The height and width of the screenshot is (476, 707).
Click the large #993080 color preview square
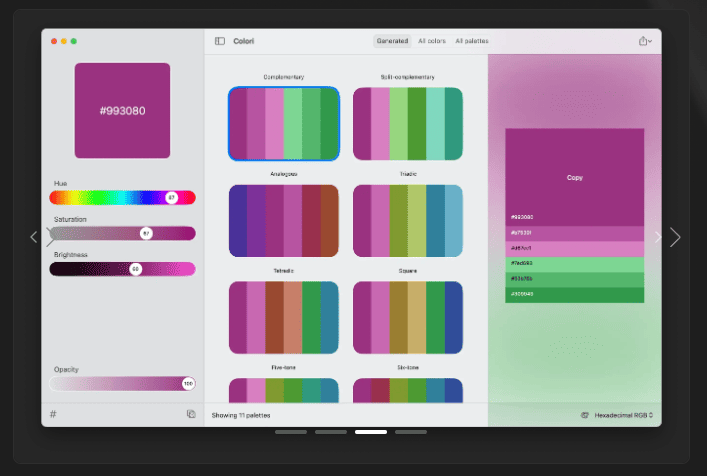tap(122, 110)
